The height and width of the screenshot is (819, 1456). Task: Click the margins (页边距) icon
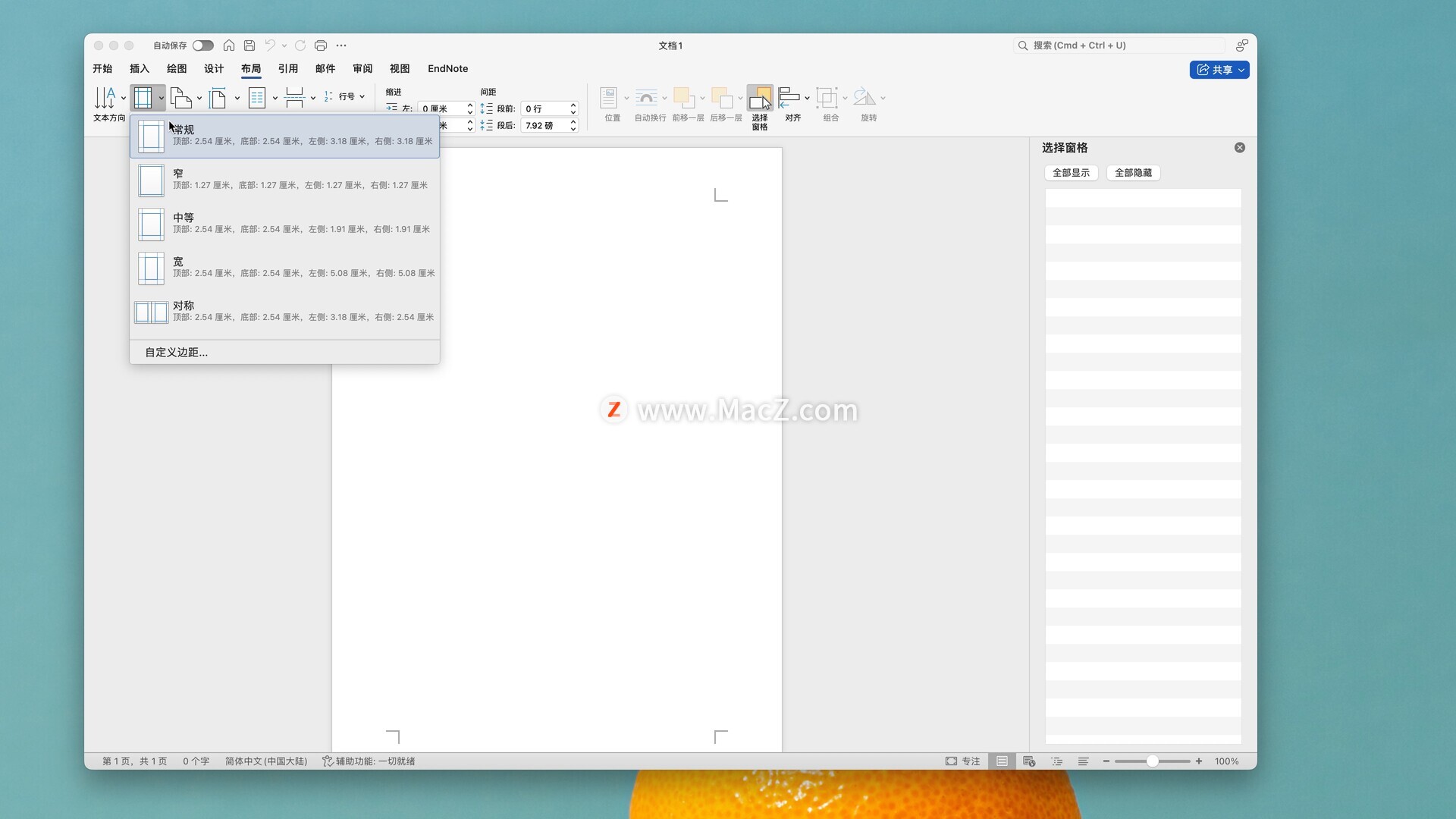click(143, 97)
